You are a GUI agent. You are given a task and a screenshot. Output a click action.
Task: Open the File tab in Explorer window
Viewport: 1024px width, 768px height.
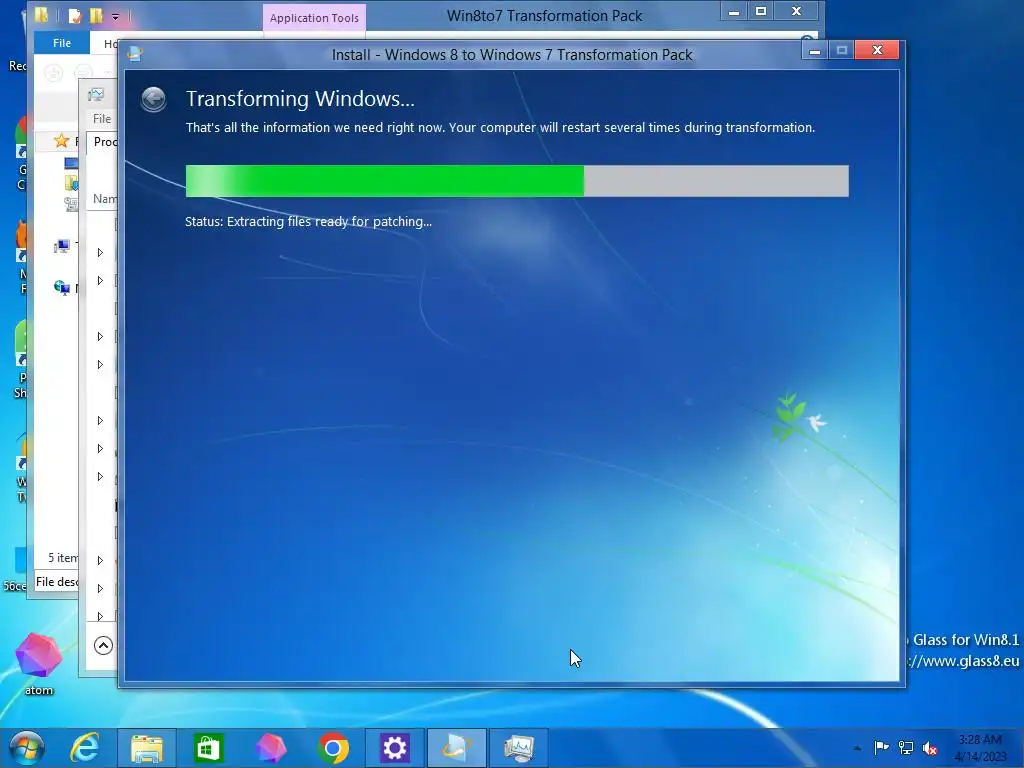click(62, 43)
